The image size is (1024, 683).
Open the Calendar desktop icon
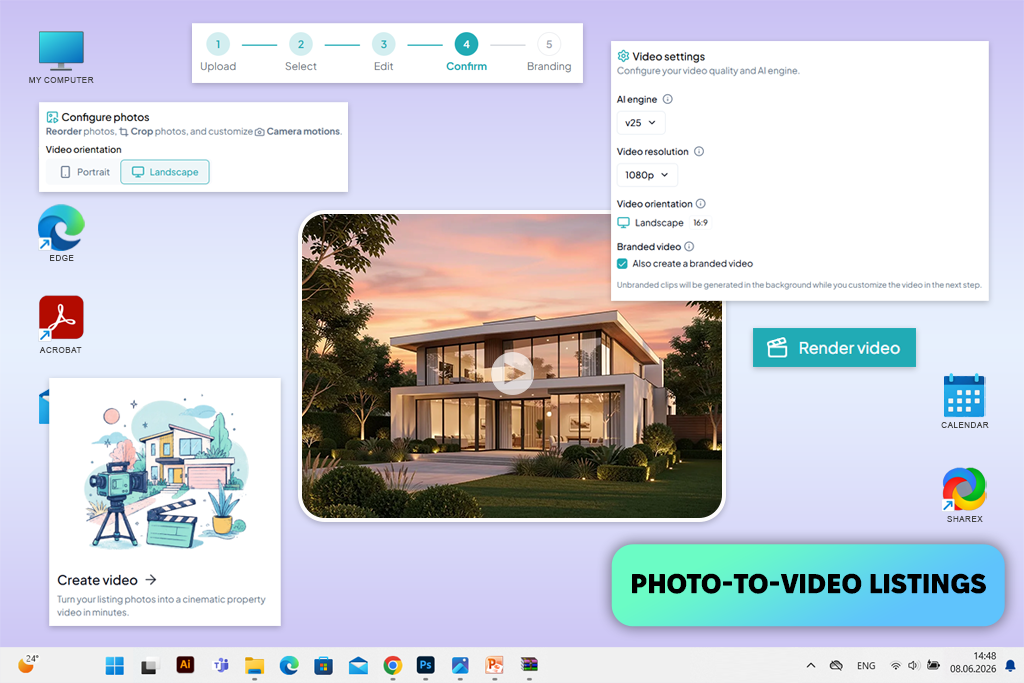click(x=965, y=401)
